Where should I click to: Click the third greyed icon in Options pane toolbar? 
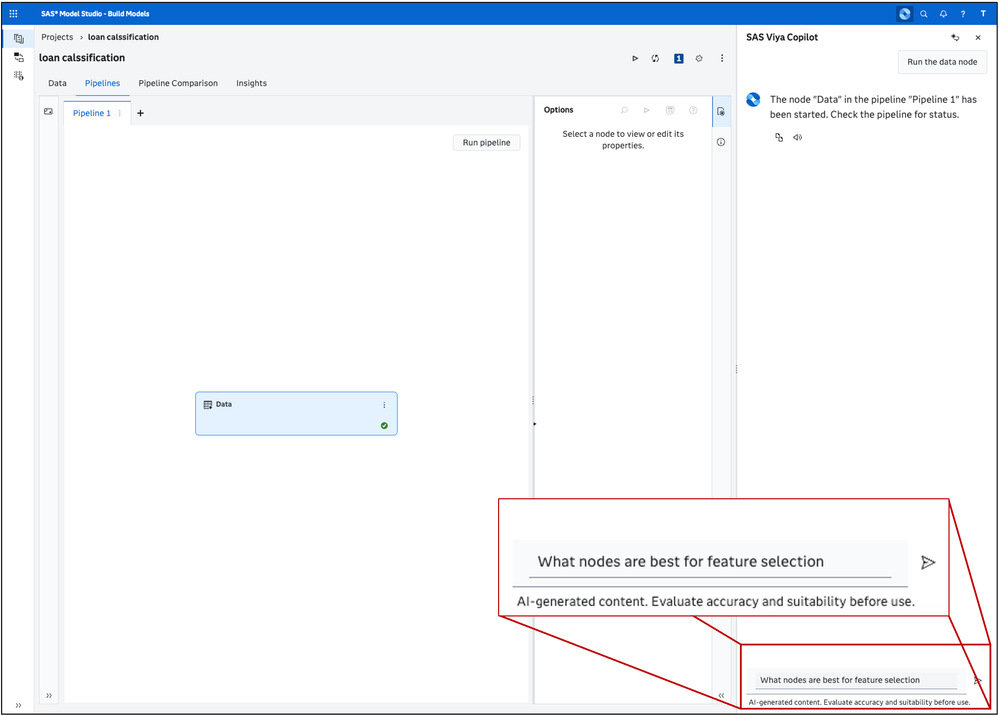pos(670,110)
